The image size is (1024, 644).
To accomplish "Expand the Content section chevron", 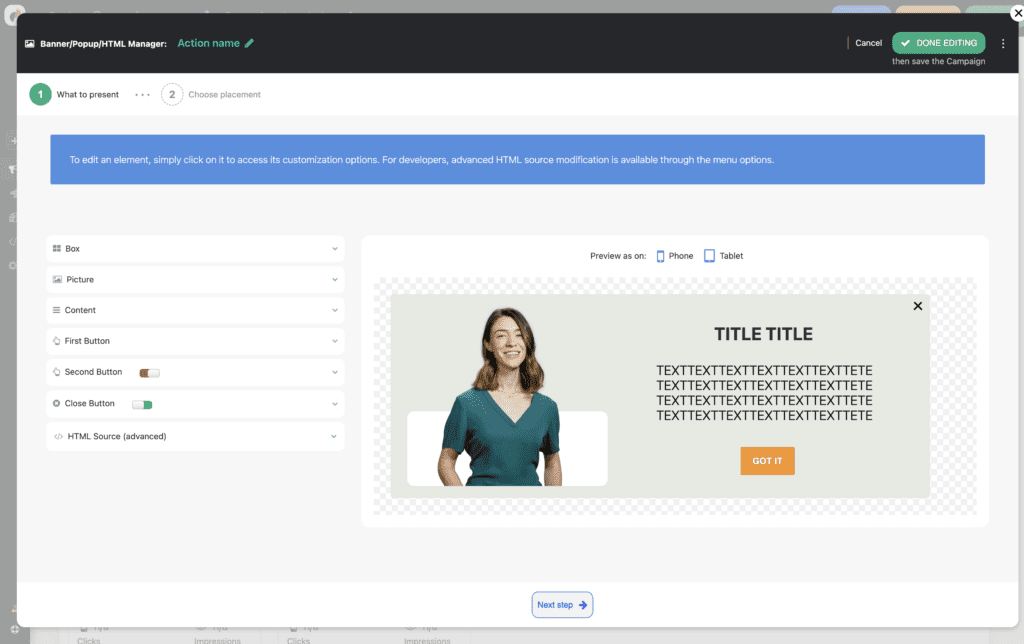I will [335, 310].
